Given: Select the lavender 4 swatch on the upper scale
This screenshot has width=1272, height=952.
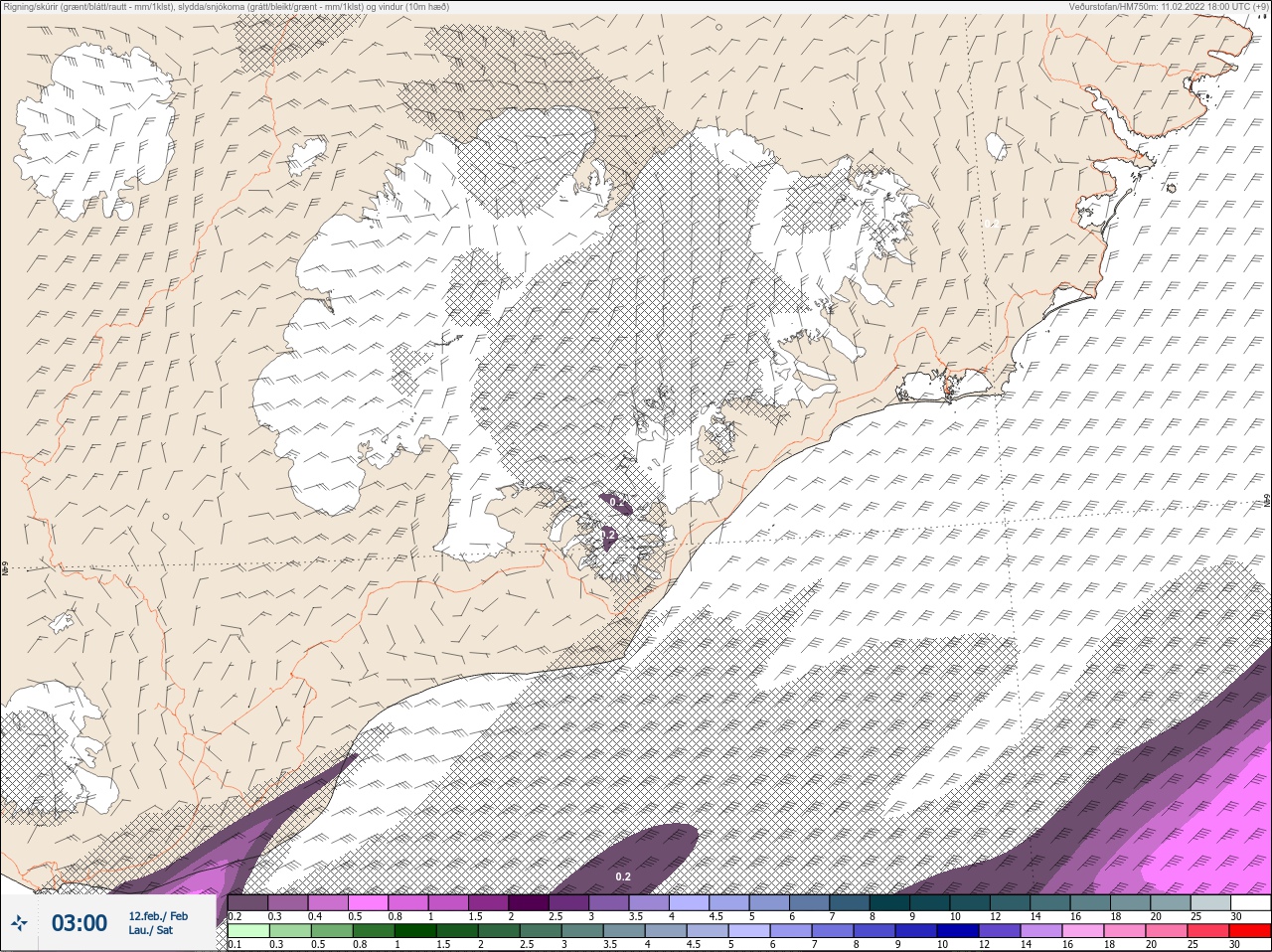Looking at the screenshot, I should pyautogui.click(x=689, y=902).
